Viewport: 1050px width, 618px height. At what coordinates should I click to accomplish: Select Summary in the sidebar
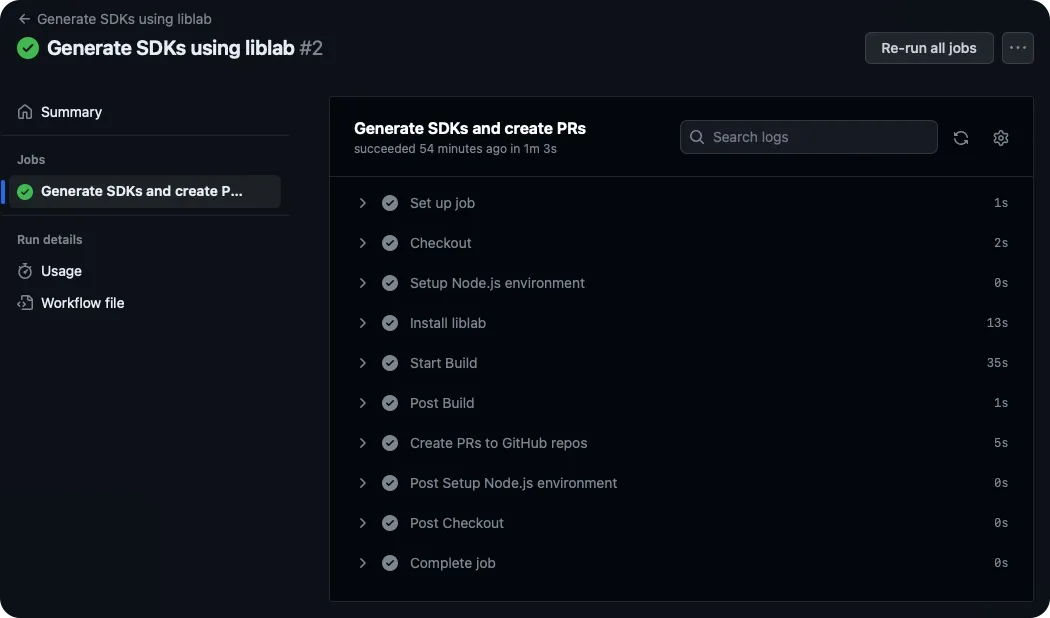(70, 111)
